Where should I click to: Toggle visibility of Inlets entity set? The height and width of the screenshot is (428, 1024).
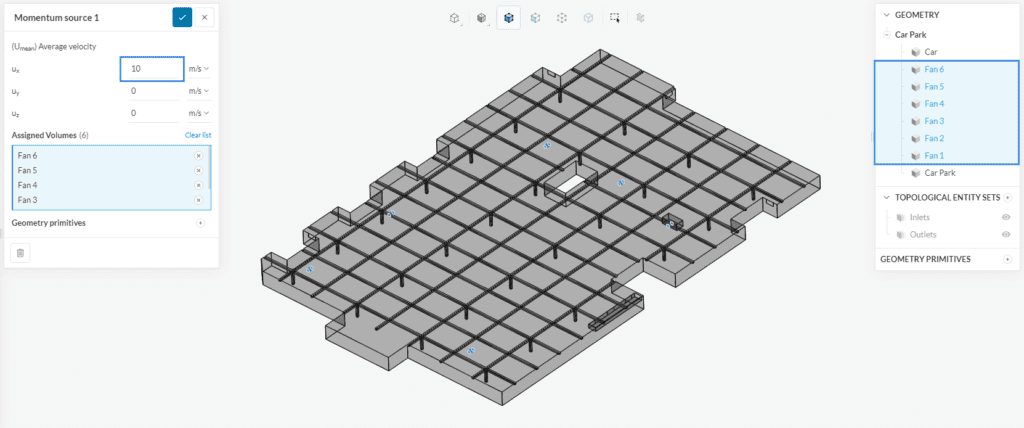pos(1006,216)
